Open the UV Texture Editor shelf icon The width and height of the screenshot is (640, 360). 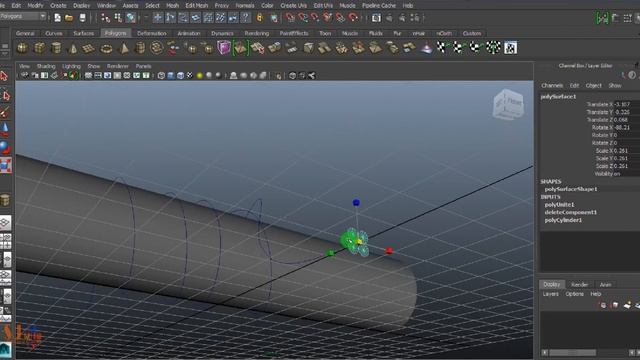coord(510,48)
